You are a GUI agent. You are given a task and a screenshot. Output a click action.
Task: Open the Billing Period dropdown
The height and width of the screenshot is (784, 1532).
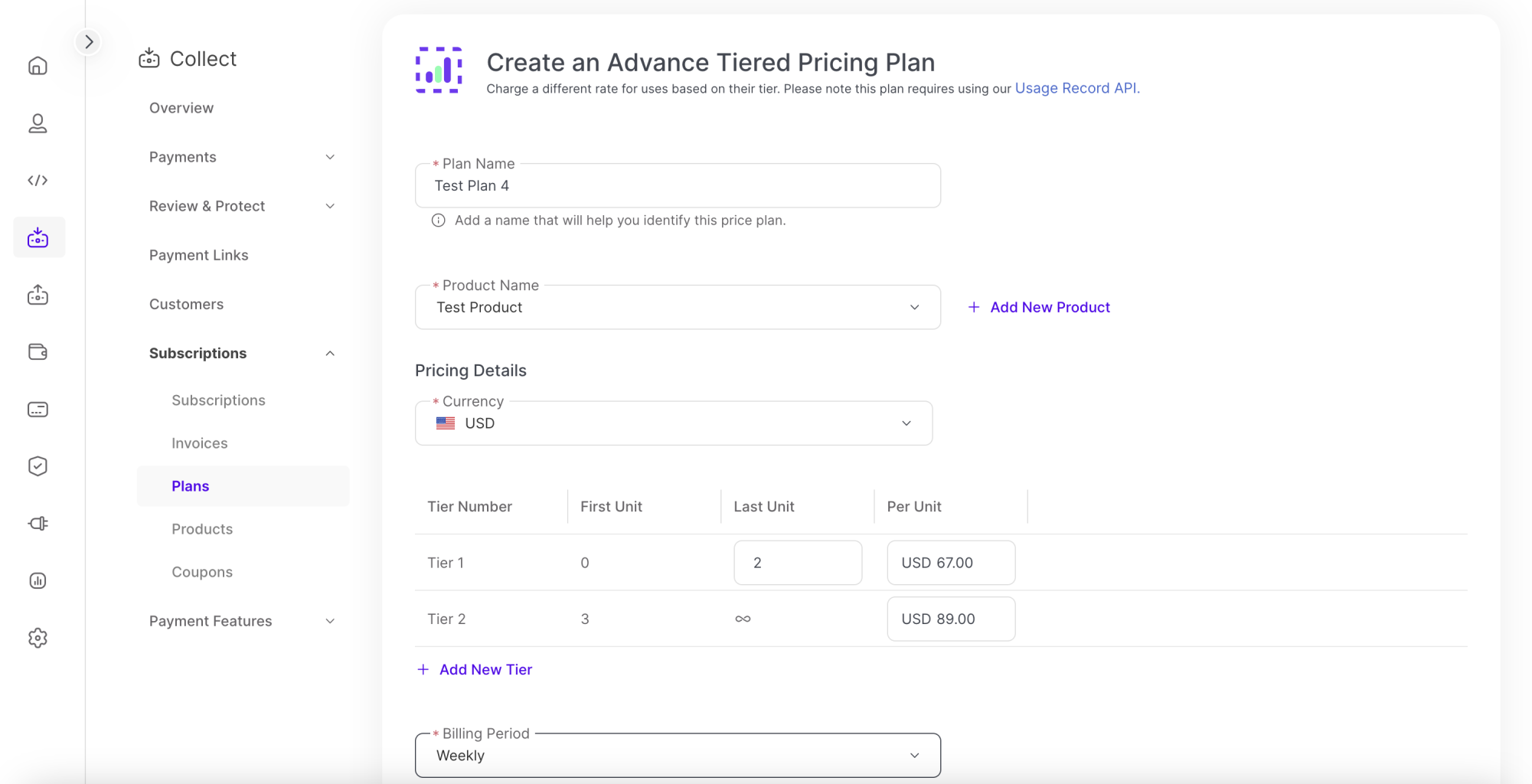[x=677, y=756]
